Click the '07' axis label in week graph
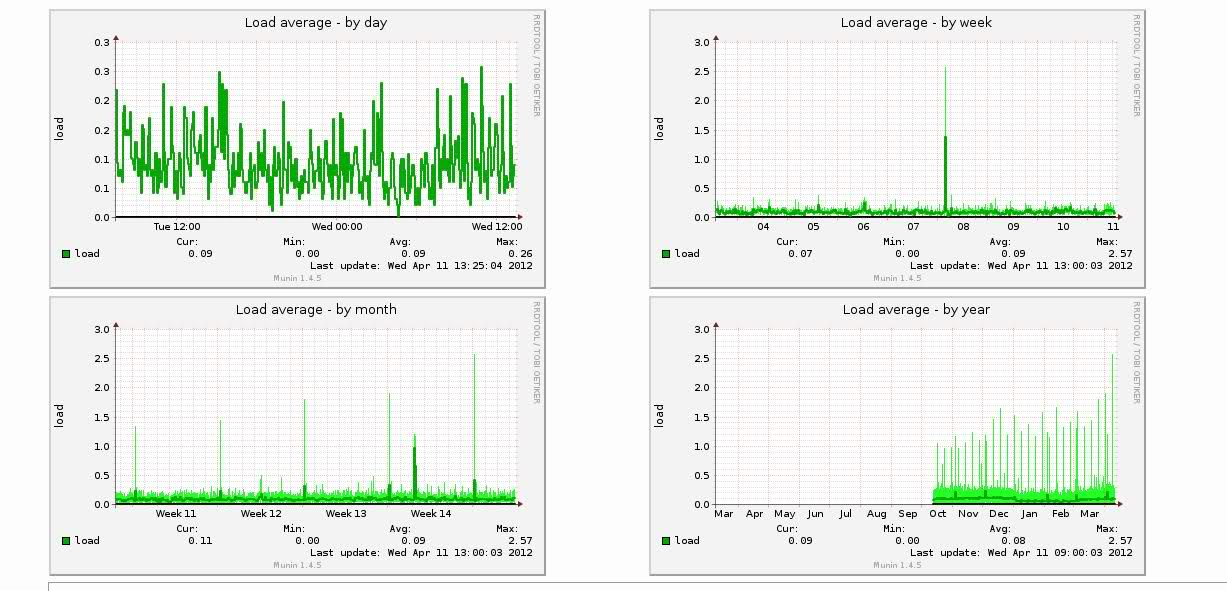 913,227
